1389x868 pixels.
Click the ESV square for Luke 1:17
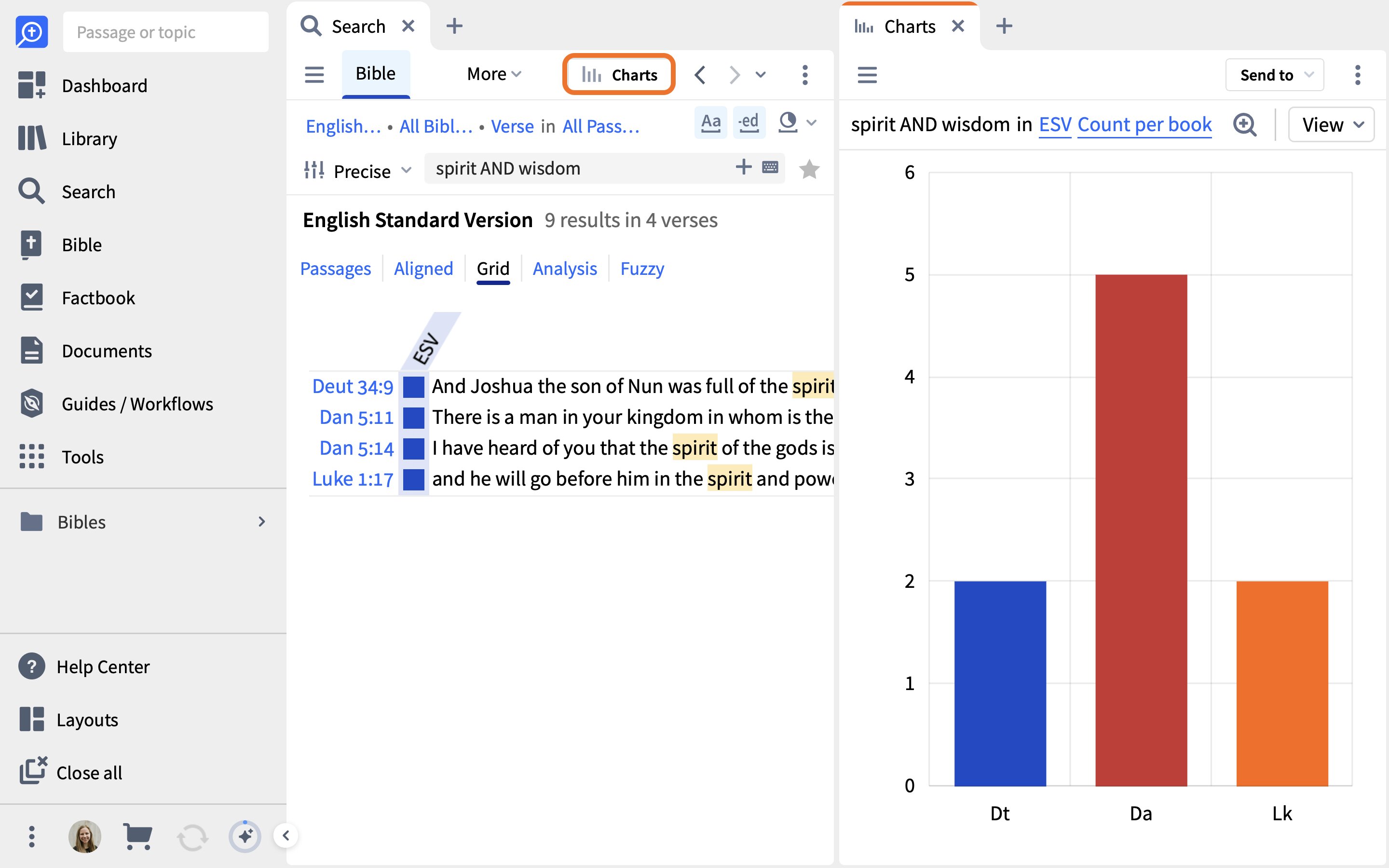click(413, 479)
